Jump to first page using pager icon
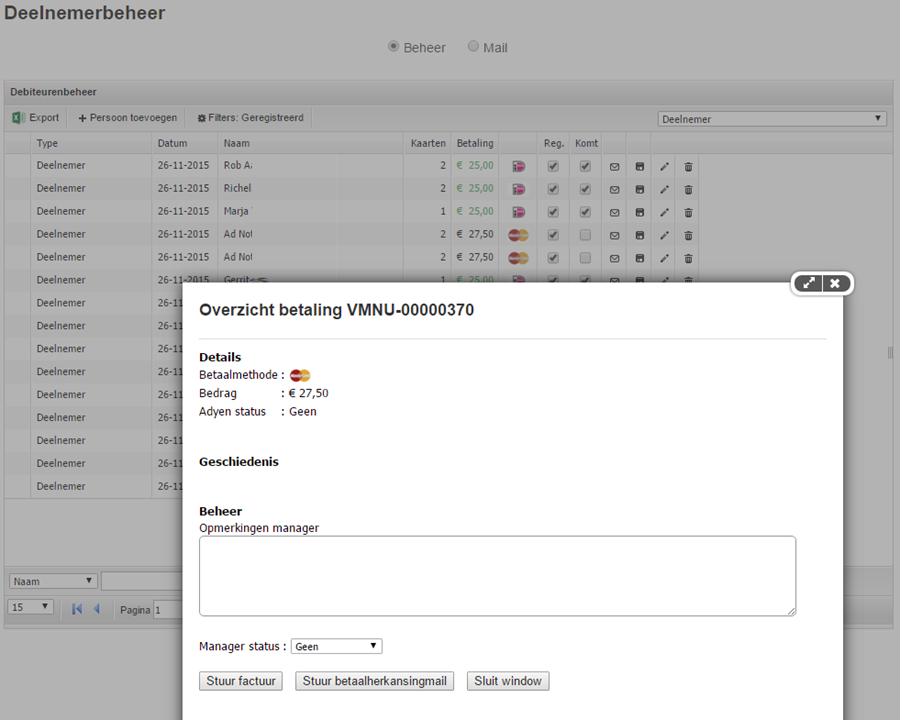Image resolution: width=900 pixels, height=720 pixels. (77, 609)
